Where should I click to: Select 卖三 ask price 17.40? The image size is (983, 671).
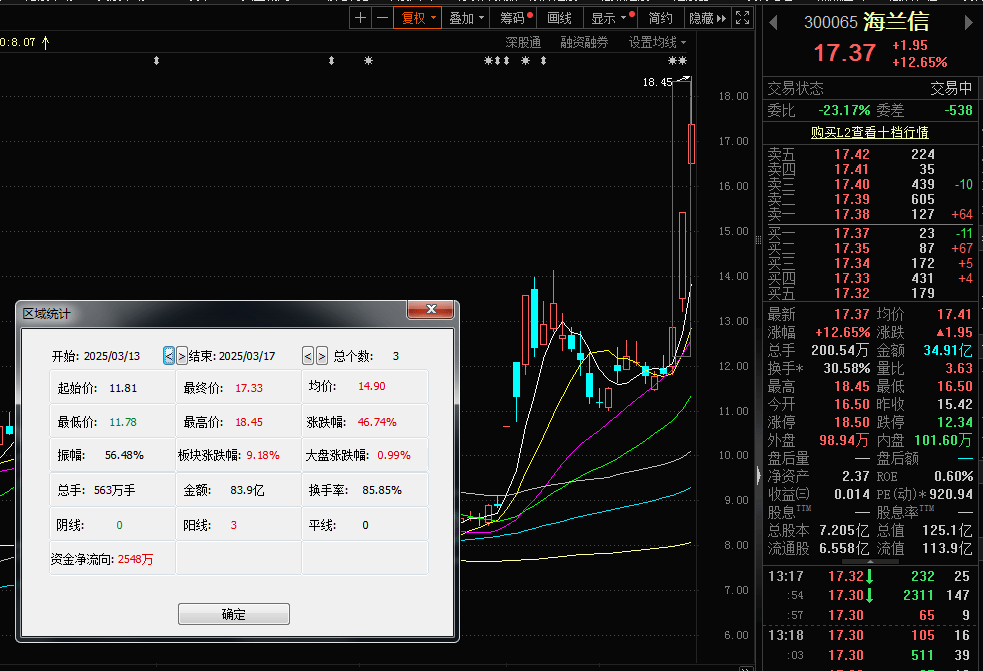click(851, 184)
